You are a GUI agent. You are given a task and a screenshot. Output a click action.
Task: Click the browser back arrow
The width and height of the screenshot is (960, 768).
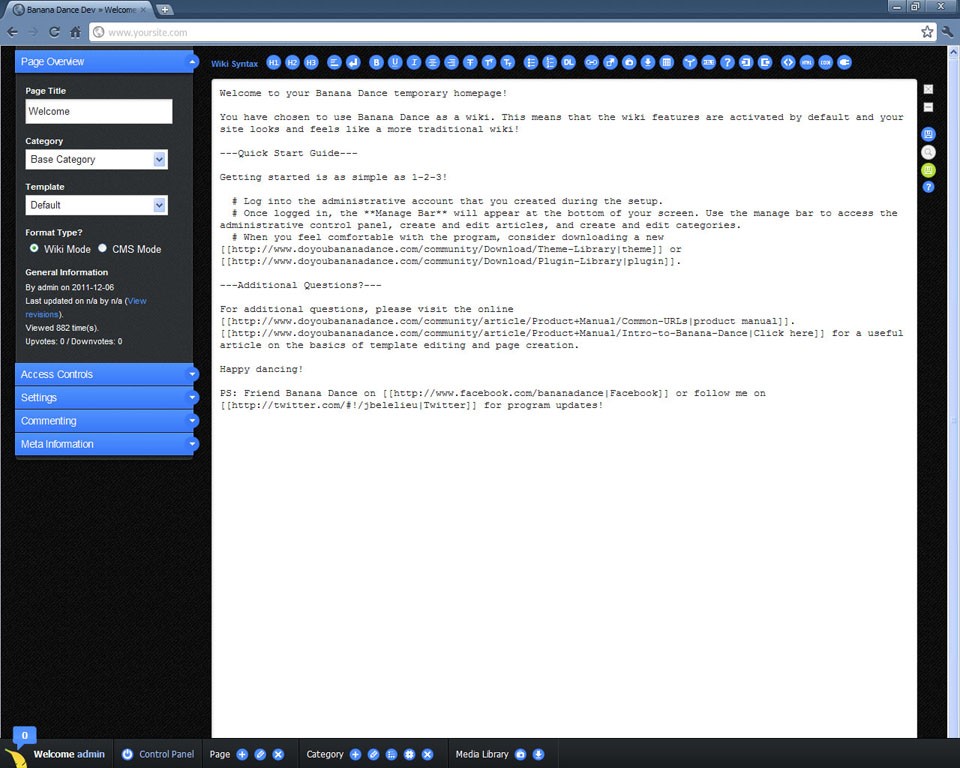(13, 32)
